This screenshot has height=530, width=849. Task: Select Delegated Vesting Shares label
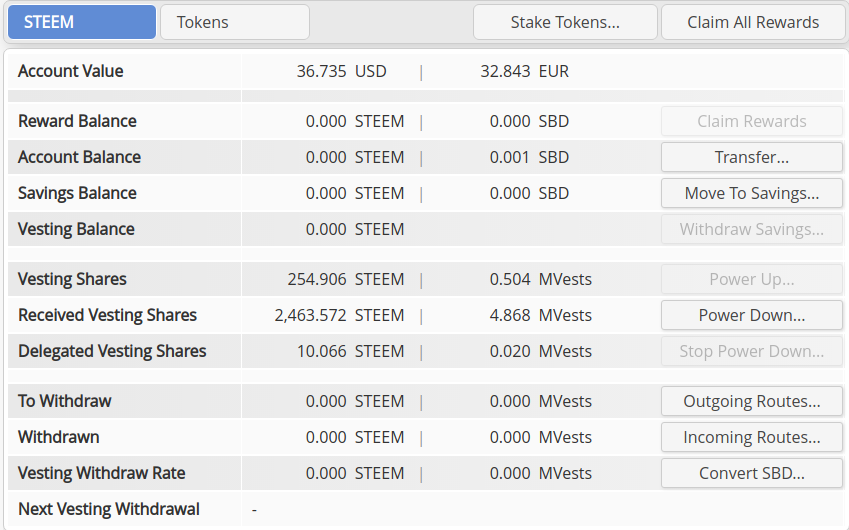(x=112, y=351)
